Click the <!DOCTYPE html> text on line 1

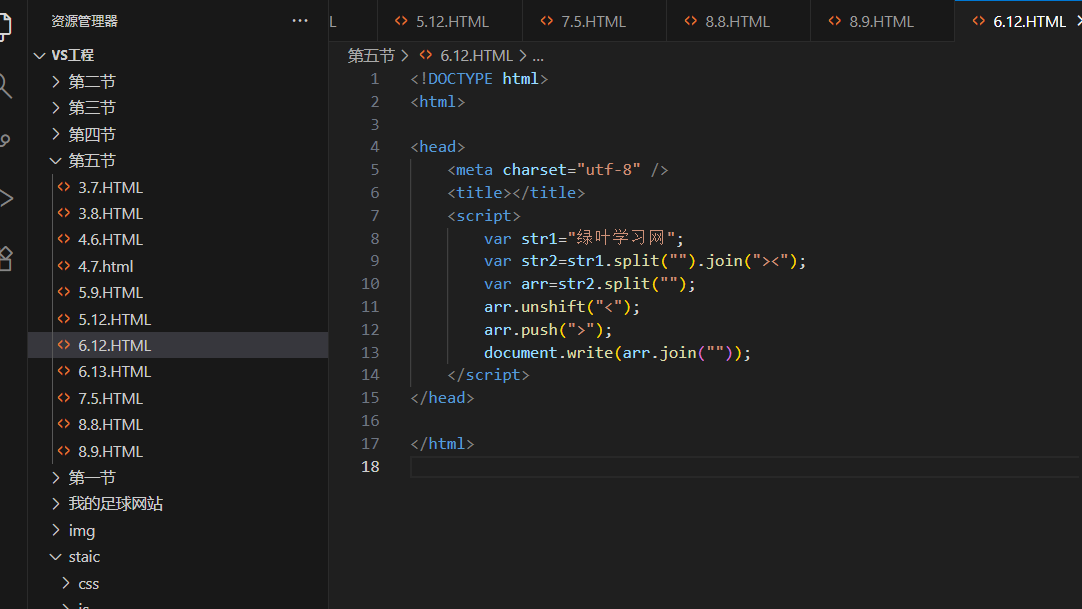coord(479,79)
